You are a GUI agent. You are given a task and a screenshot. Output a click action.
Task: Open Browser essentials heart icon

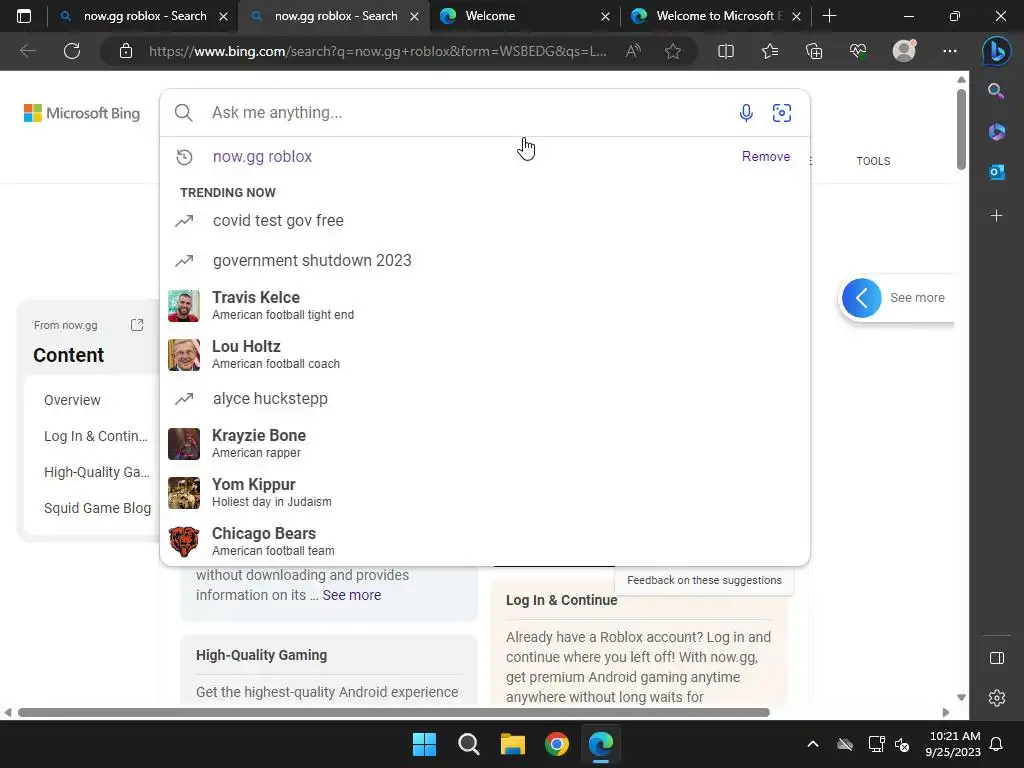click(x=858, y=51)
